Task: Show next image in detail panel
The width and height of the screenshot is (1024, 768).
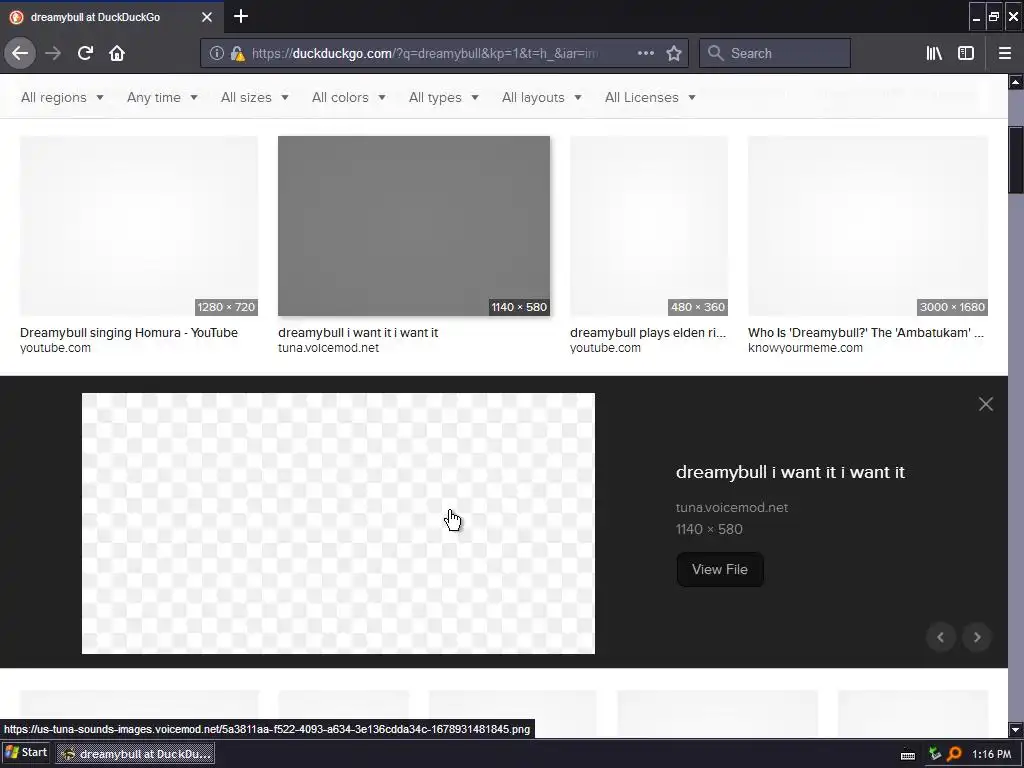Action: (977, 637)
